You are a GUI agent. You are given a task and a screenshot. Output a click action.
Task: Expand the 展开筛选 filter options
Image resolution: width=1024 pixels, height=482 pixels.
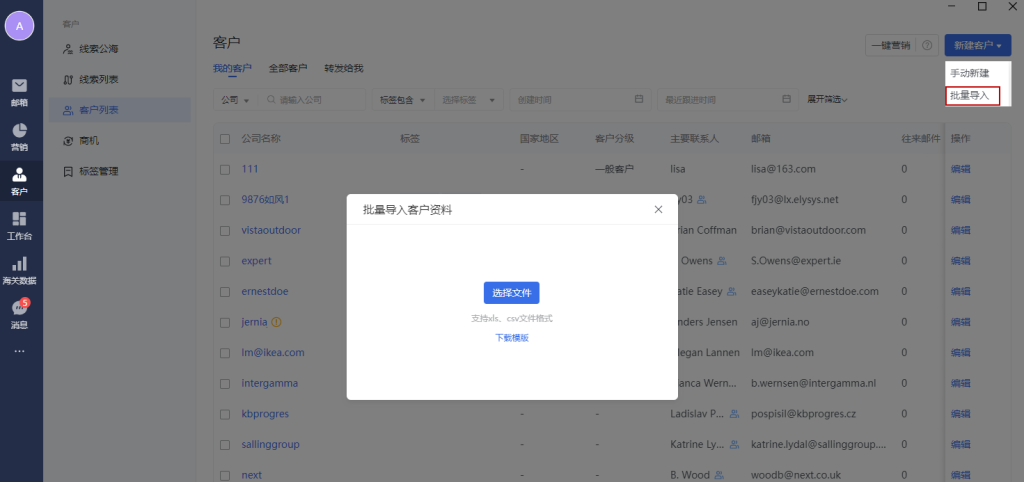coord(827,99)
